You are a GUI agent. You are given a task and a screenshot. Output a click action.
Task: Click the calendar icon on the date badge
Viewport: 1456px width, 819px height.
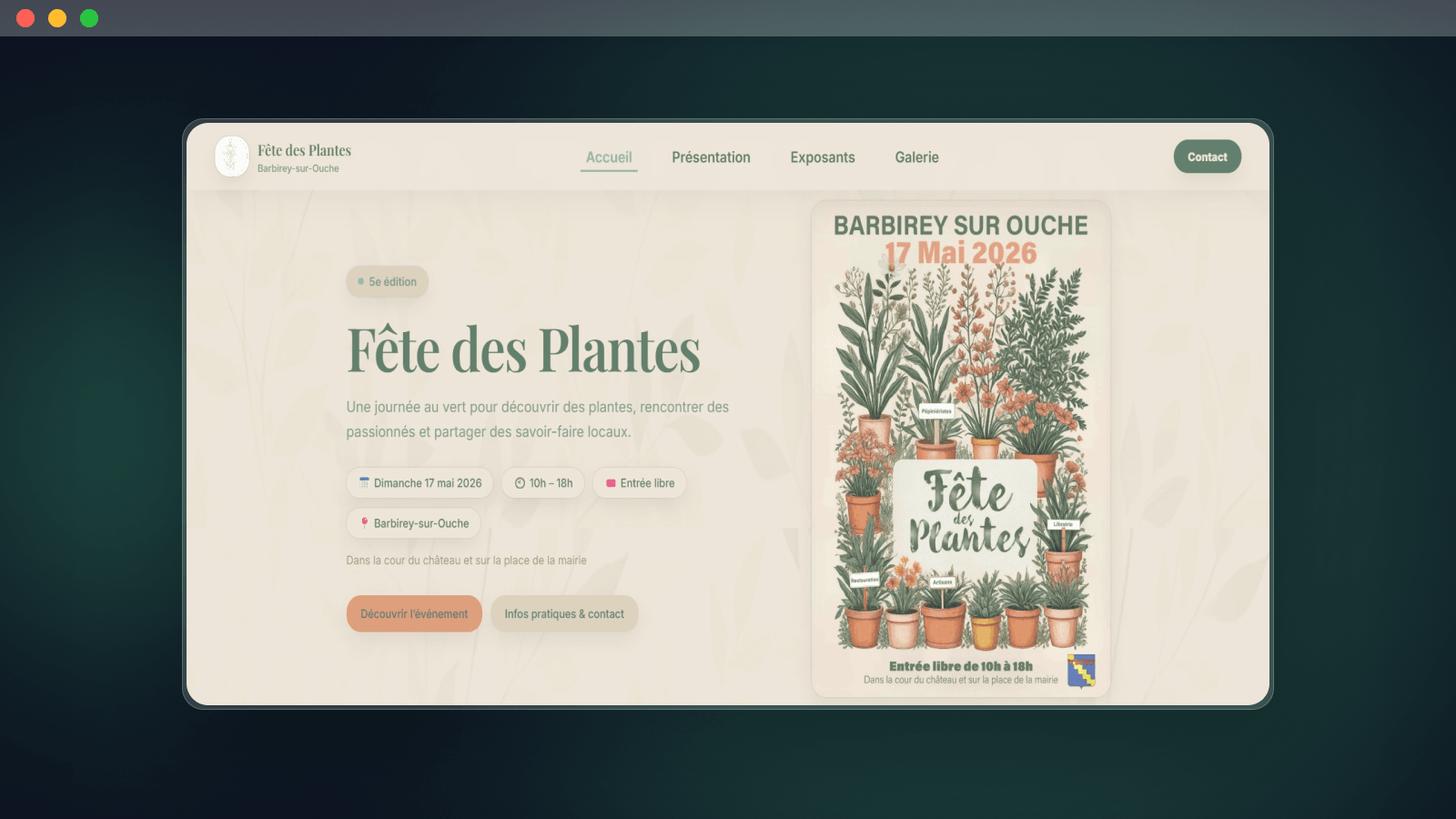click(364, 483)
